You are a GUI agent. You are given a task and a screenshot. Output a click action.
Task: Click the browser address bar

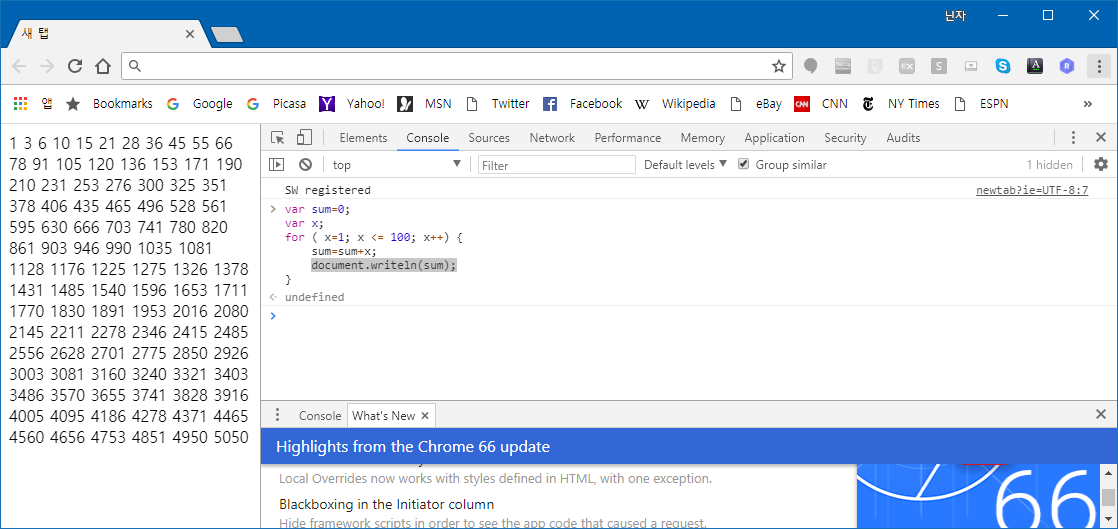(455, 66)
